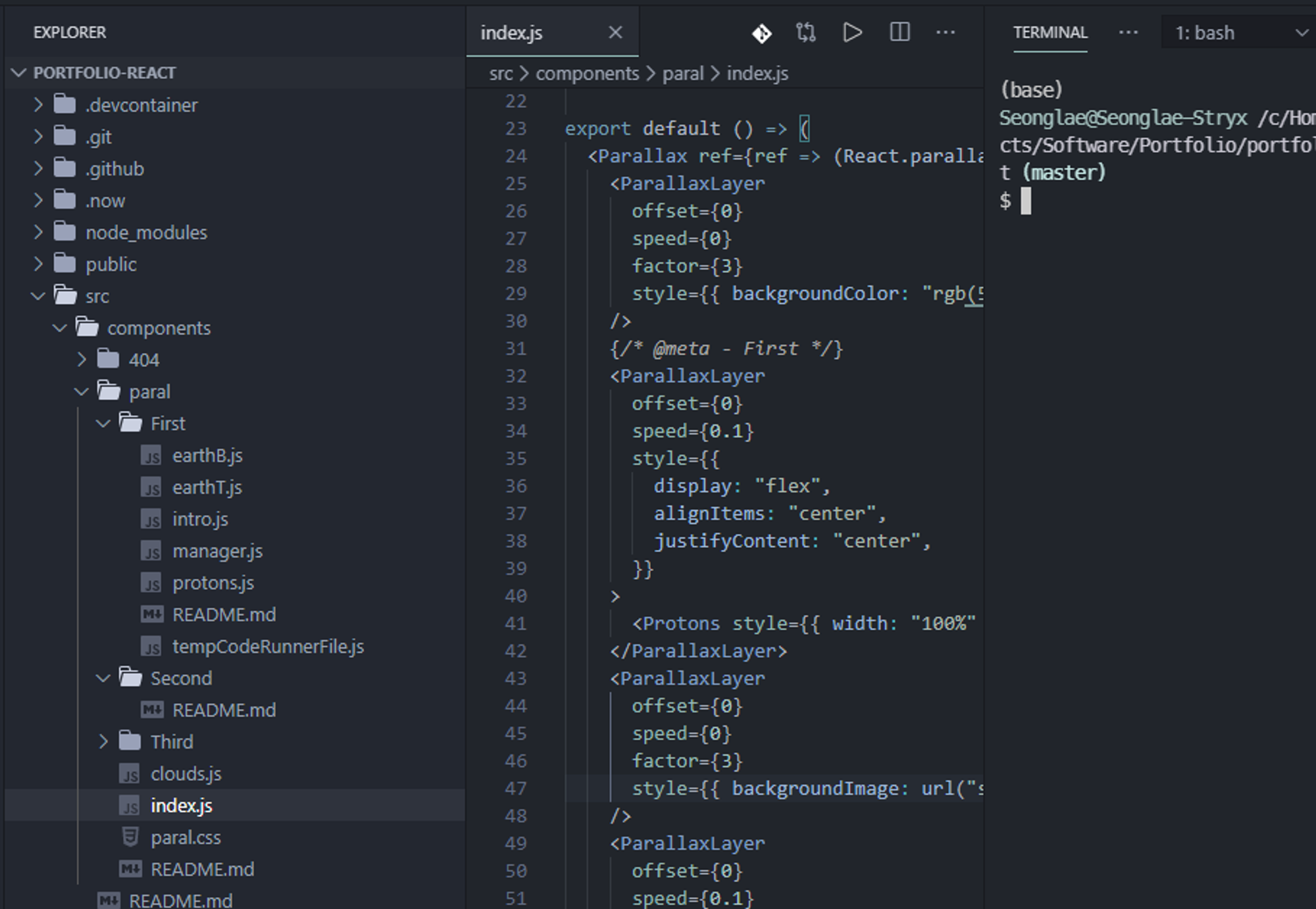The width and height of the screenshot is (1316, 909).
Task: Click the src breadcrumb segment
Action: 501,73
